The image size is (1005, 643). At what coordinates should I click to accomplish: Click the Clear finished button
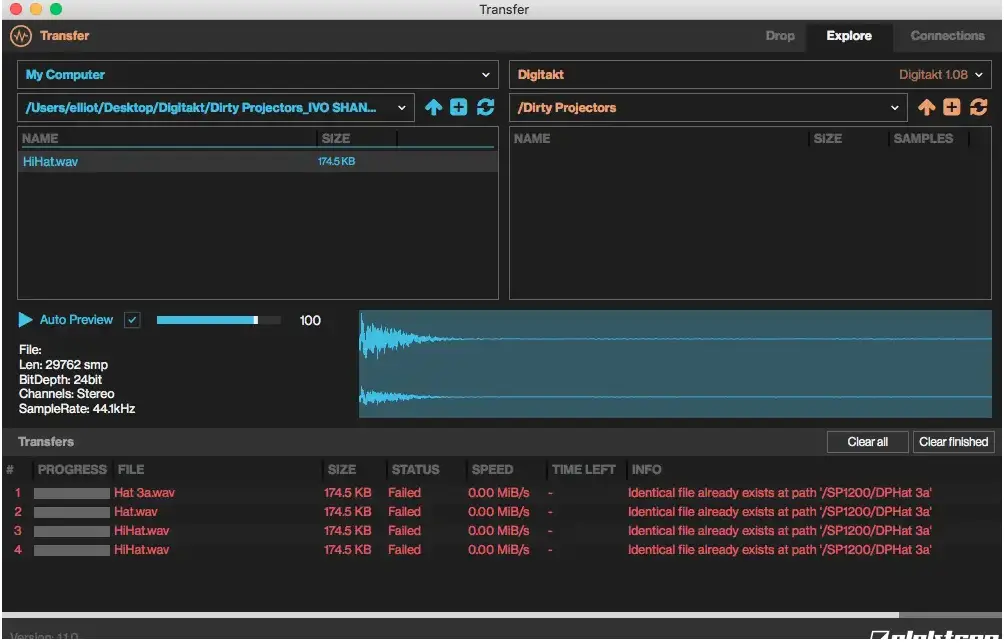[x=953, y=441]
